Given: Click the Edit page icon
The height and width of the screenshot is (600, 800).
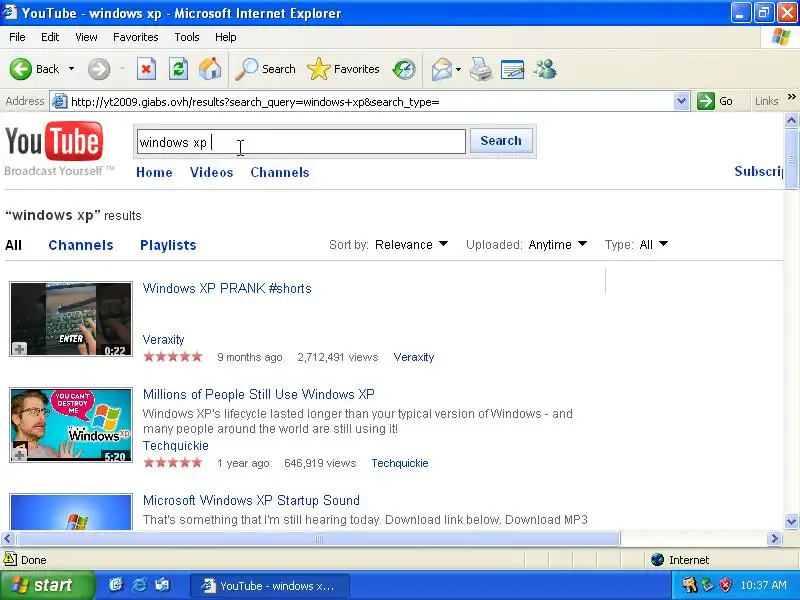Looking at the screenshot, I should [513, 69].
